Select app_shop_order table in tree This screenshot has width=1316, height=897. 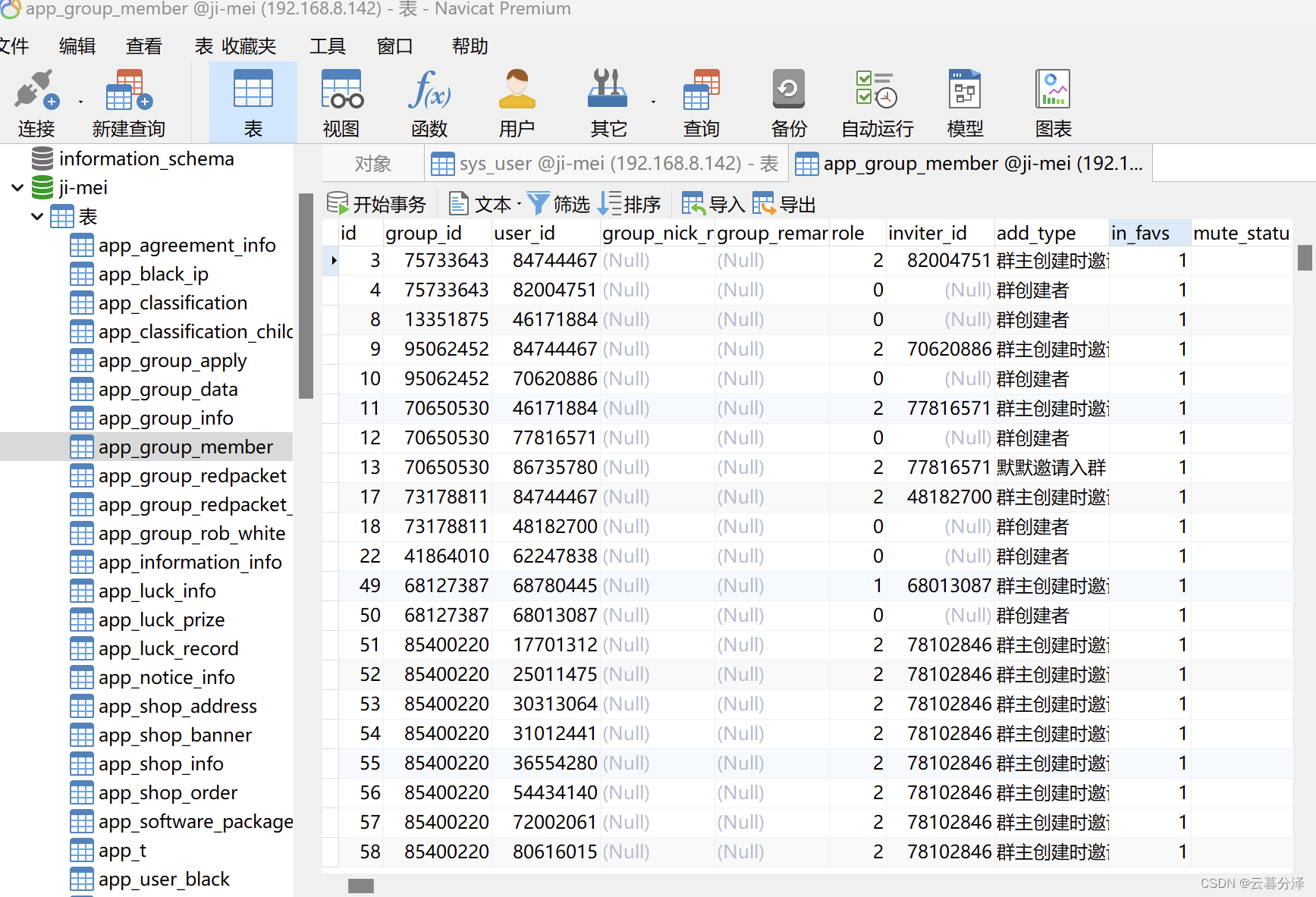(168, 793)
